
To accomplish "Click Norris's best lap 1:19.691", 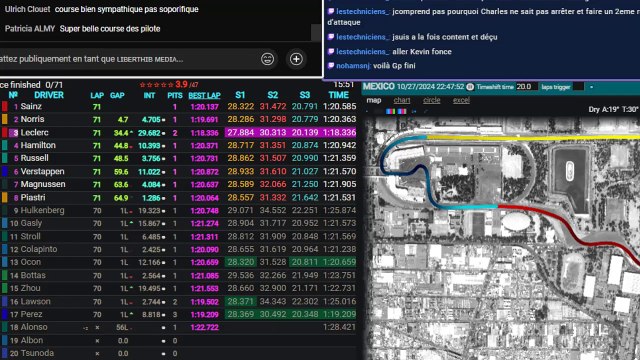I will (204, 120).
